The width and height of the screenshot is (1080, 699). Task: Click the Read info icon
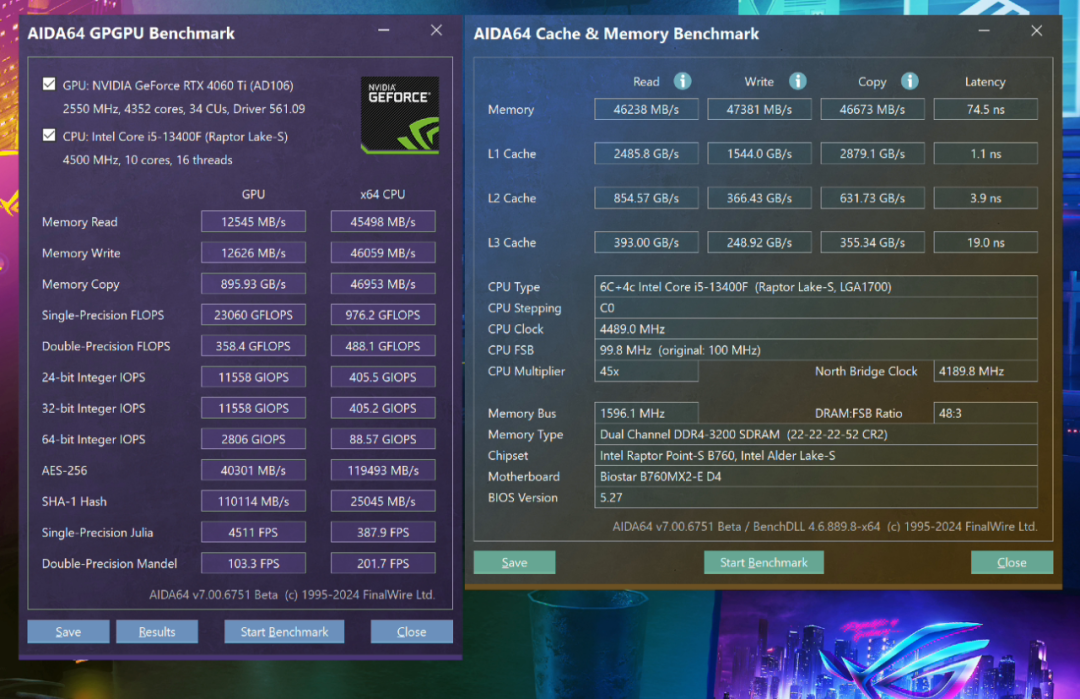pos(683,81)
